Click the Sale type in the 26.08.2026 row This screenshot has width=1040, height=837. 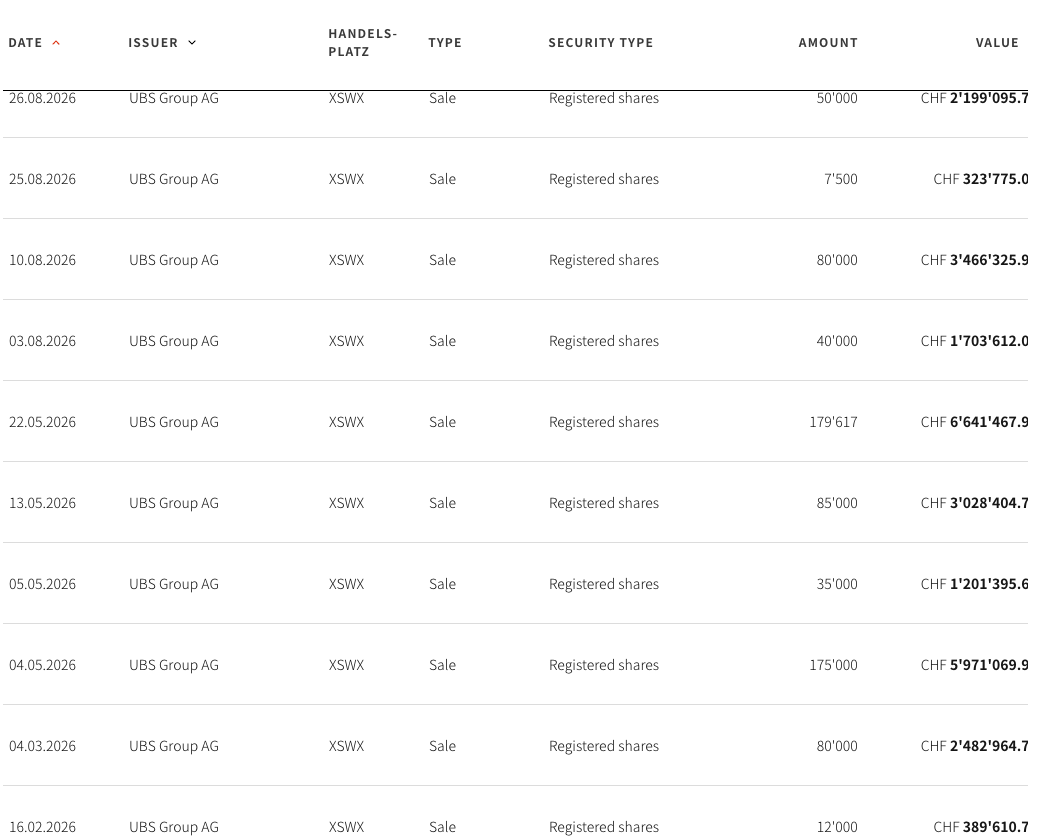[x=442, y=98]
